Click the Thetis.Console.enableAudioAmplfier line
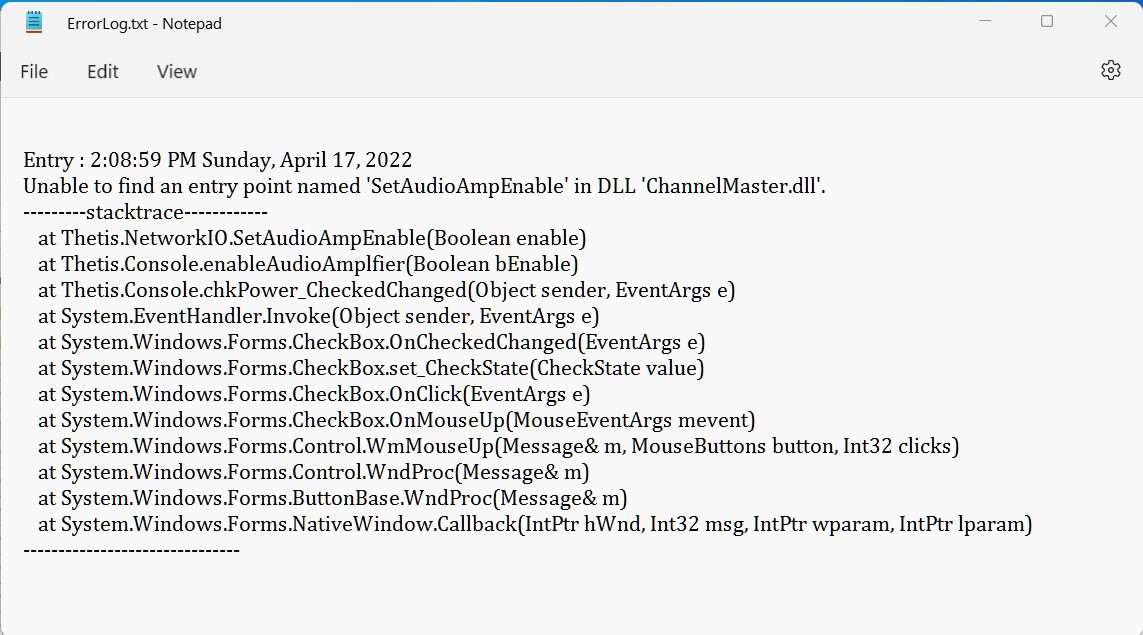The width and height of the screenshot is (1143, 635). tap(308, 264)
